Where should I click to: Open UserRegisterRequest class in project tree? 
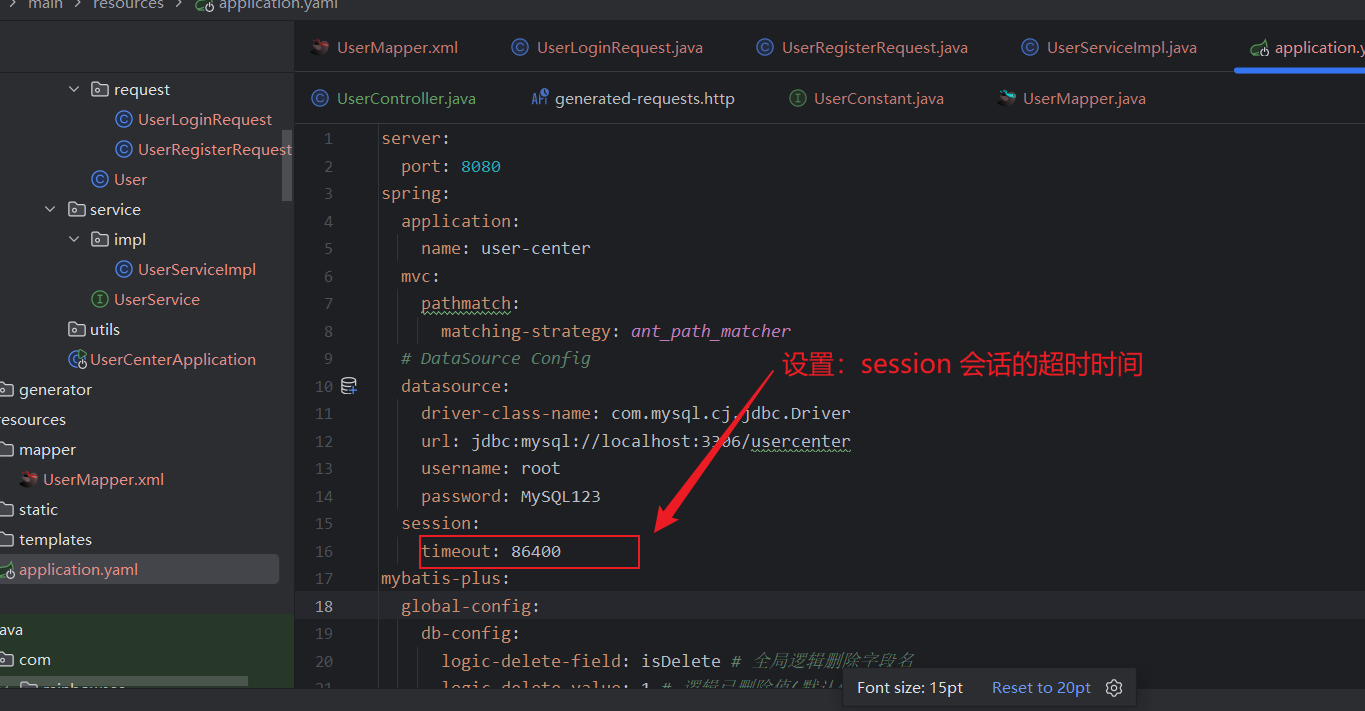(x=215, y=149)
